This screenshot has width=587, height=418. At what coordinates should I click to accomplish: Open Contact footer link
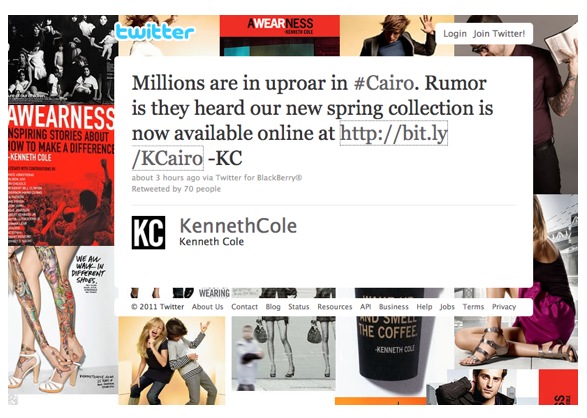[244, 307]
